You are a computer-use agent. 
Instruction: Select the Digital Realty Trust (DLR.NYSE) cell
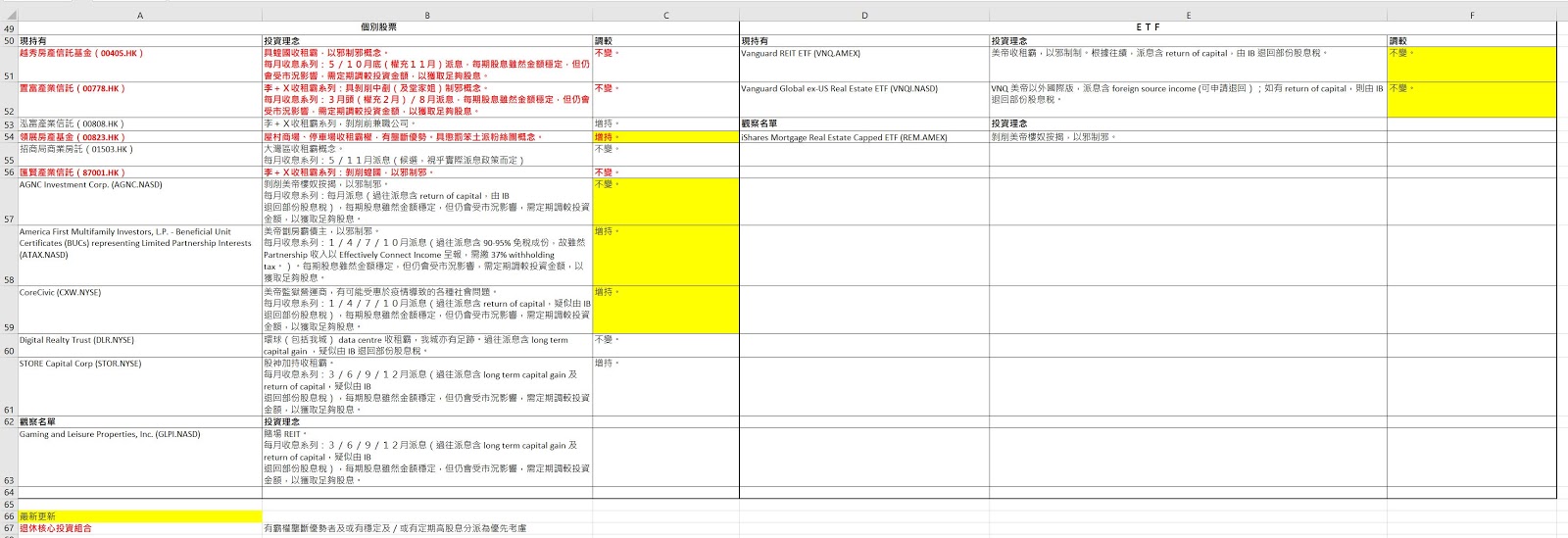(x=140, y=345)
